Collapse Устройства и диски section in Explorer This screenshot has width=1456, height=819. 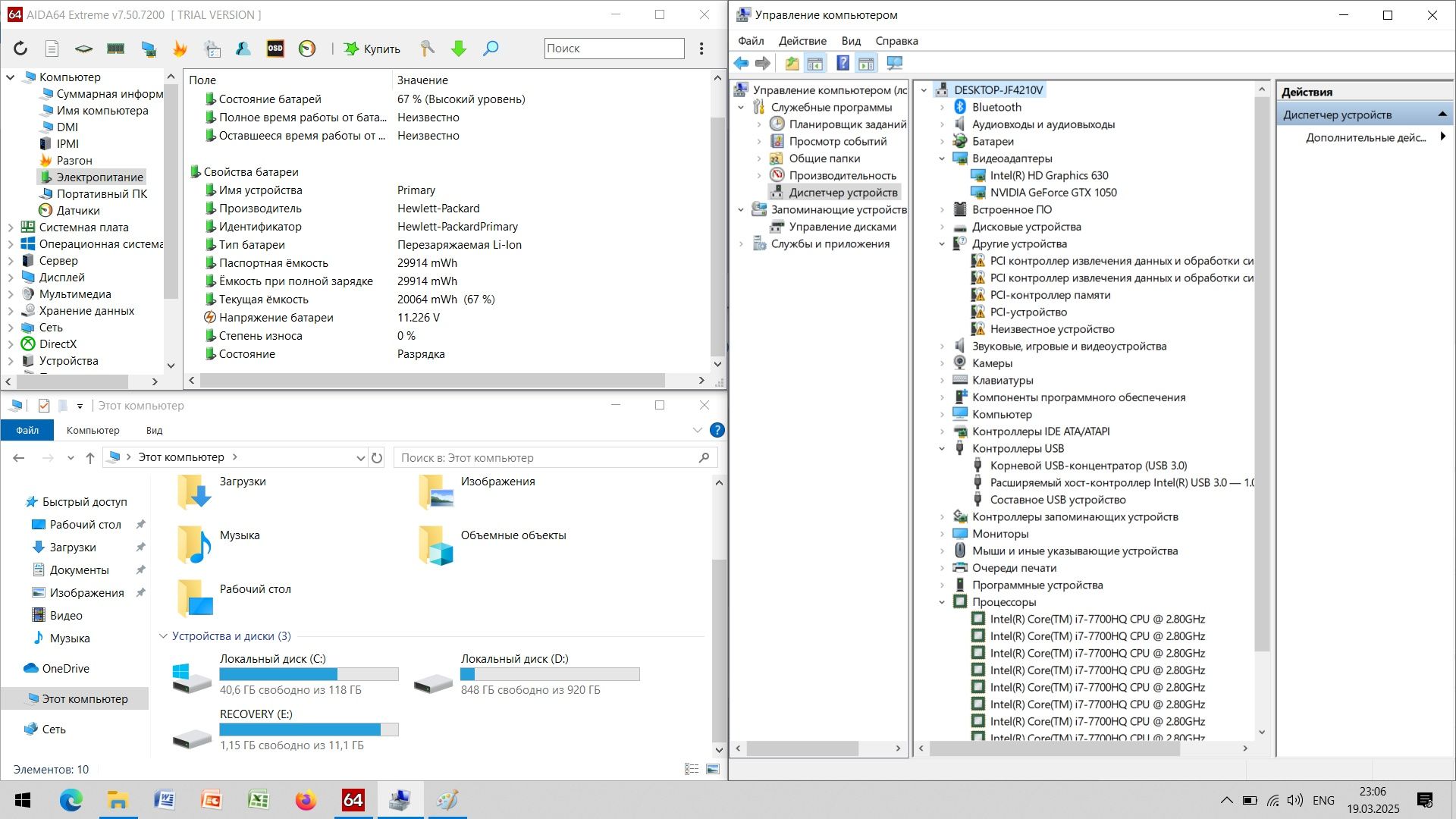pyautogui.click(x=163, y=635)
